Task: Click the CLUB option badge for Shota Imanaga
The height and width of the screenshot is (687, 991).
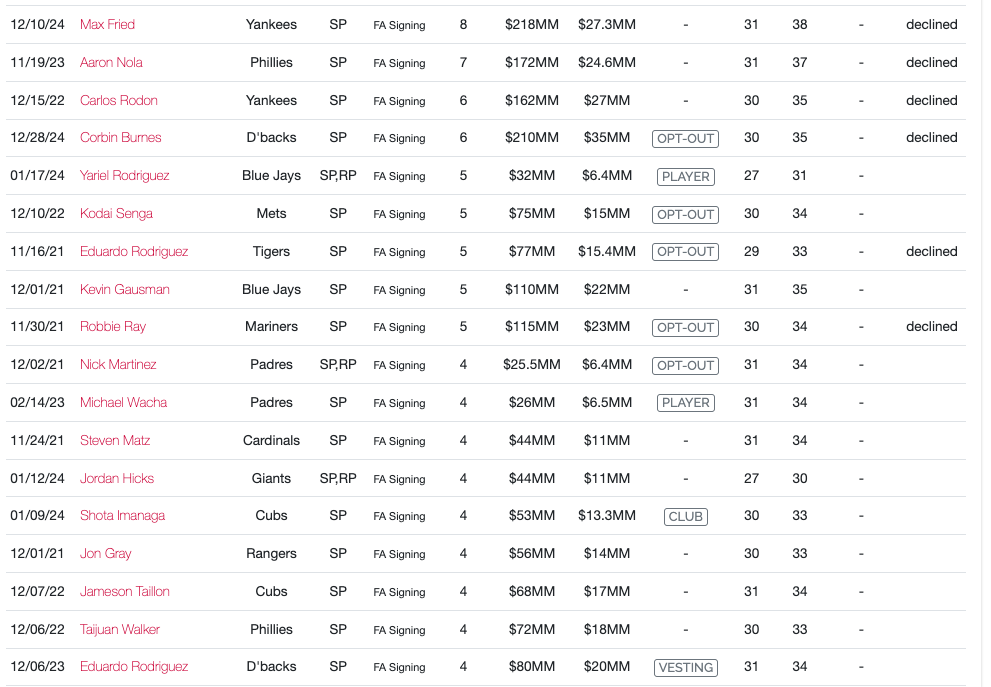Action: click(685, 516)
